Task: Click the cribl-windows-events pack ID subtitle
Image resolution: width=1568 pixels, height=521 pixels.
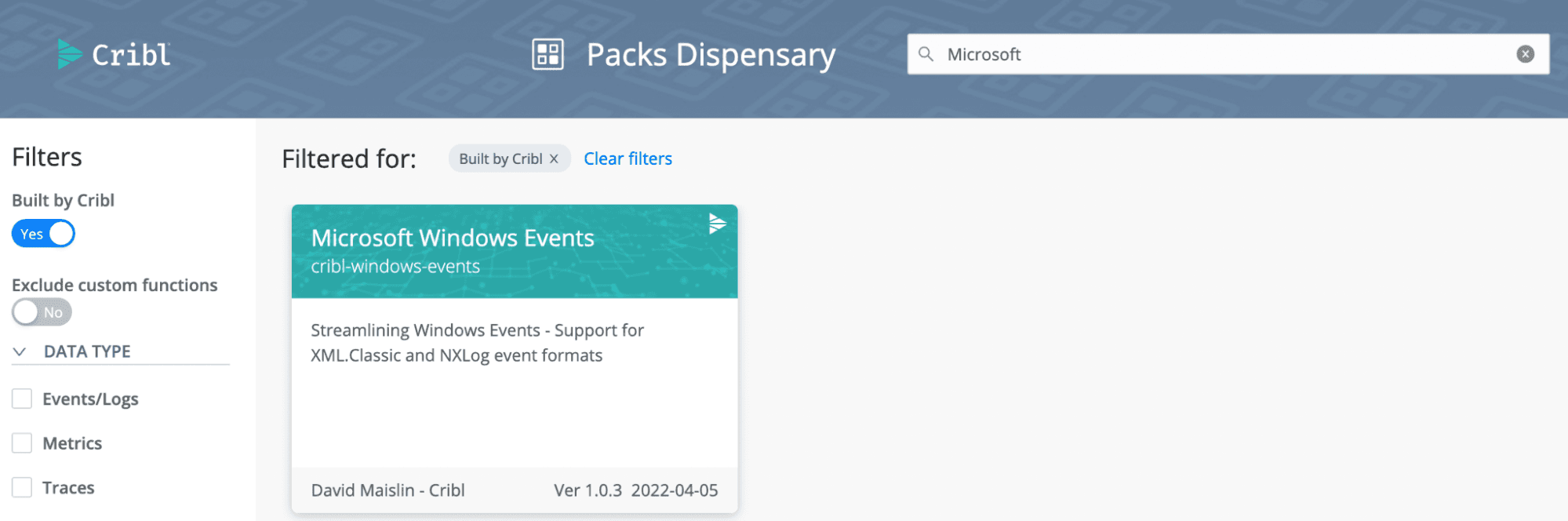Action: point(395,267)
